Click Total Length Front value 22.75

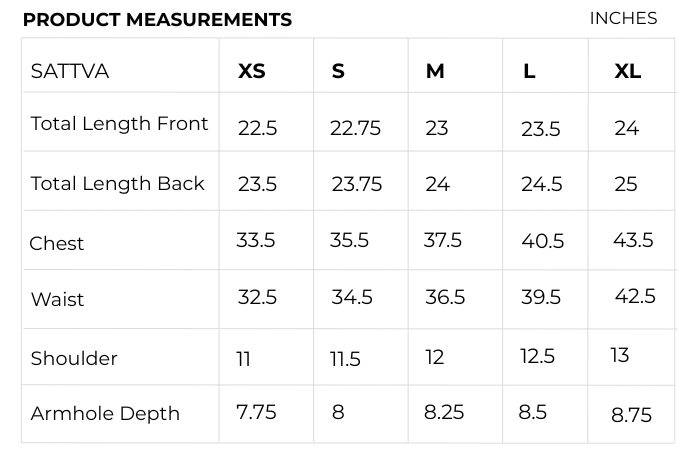click(355, 129)
